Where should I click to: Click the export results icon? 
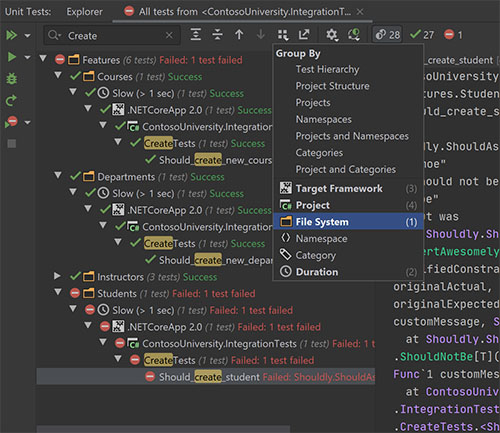click(x=304, y=35)
